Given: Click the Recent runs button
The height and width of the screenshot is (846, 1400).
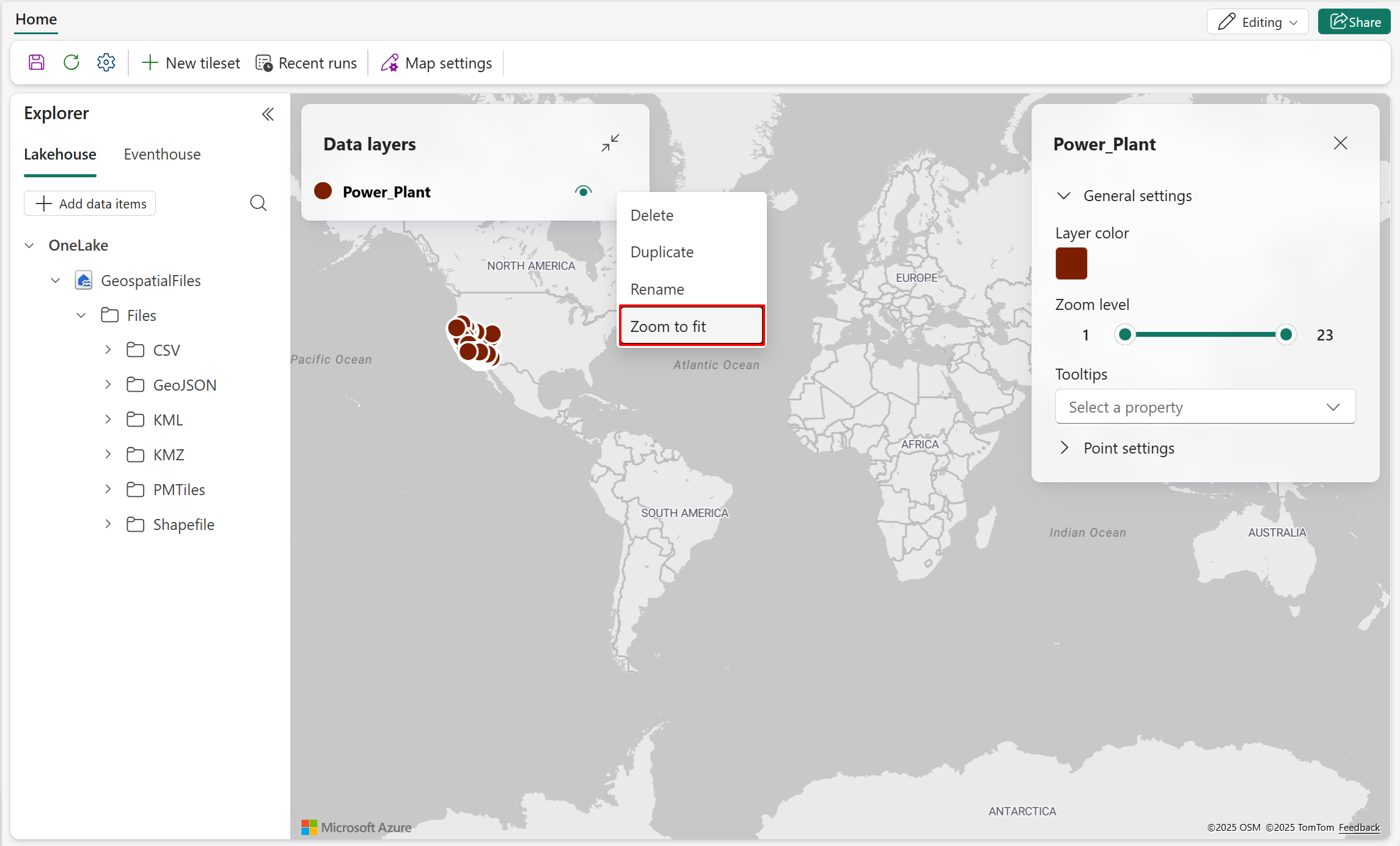Looking at the screenshot, I should pos(306,63).
